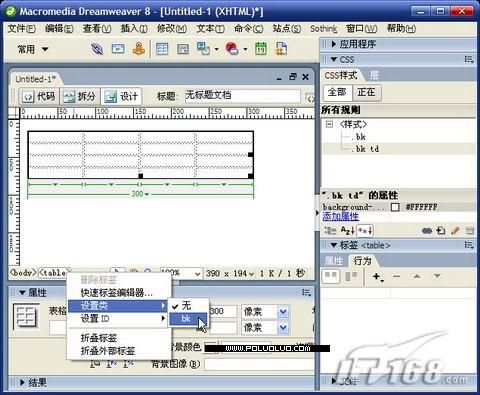Viewport: 480px width, 395px height.
Task: Insert a Named Anchor icon
Action: [139, 49]
